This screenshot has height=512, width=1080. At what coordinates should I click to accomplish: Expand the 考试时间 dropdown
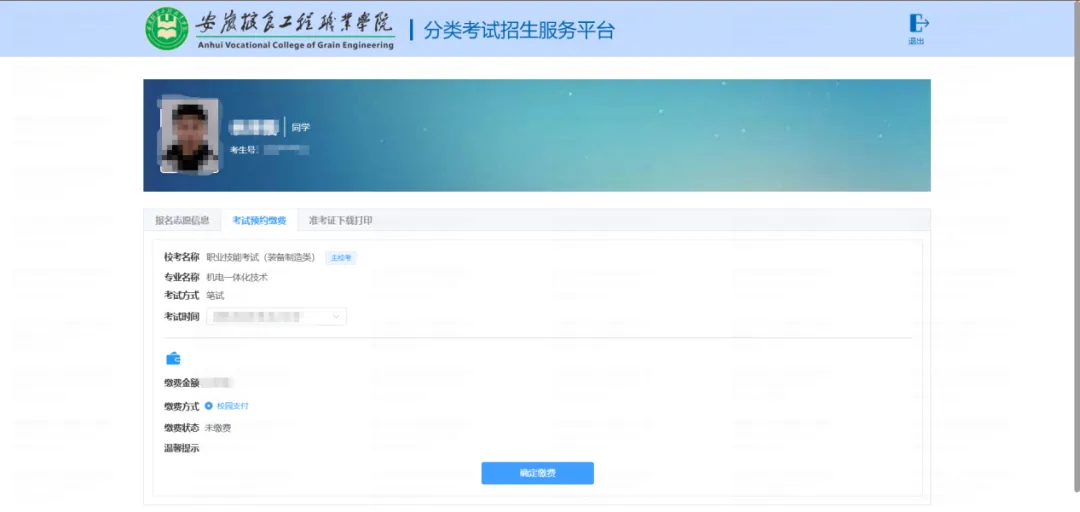coord(276,316)
